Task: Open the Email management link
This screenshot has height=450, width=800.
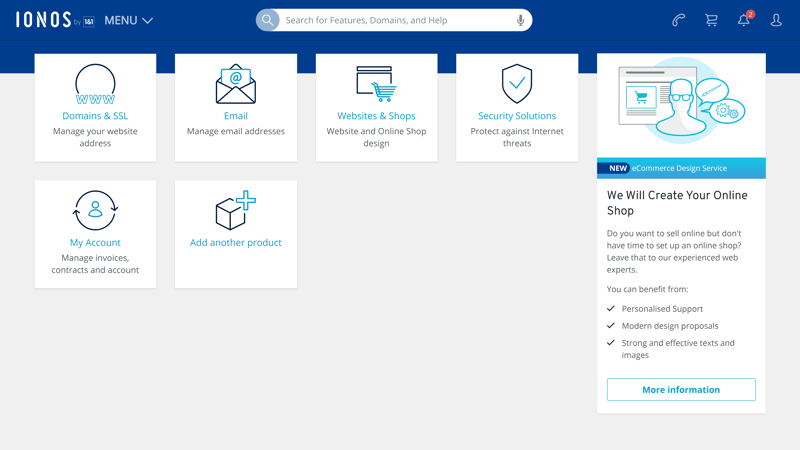Action: (236, 116)
